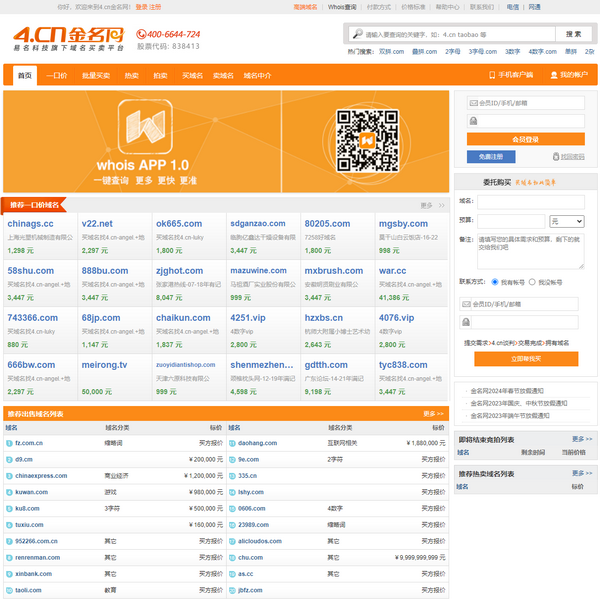Viewport: 600px width, 600px height.
Task: Click the QR code image
Action: (x=360, y=139)
